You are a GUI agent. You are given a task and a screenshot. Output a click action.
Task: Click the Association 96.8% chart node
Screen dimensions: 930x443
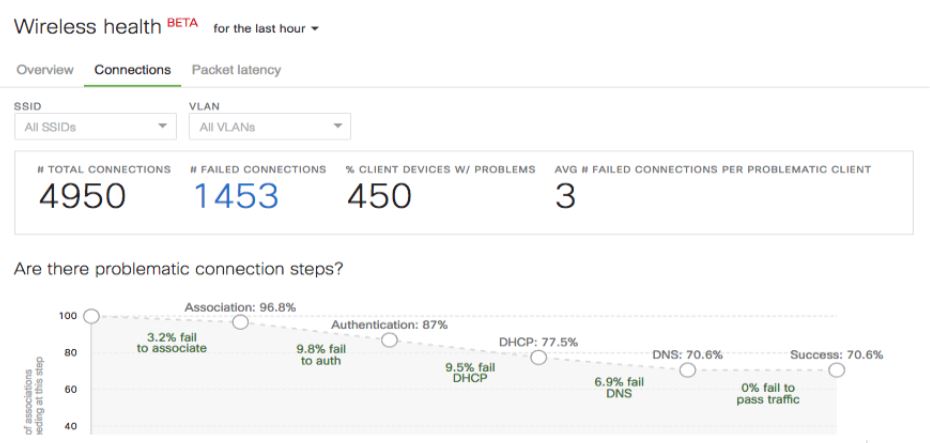[x=240, y=322]
